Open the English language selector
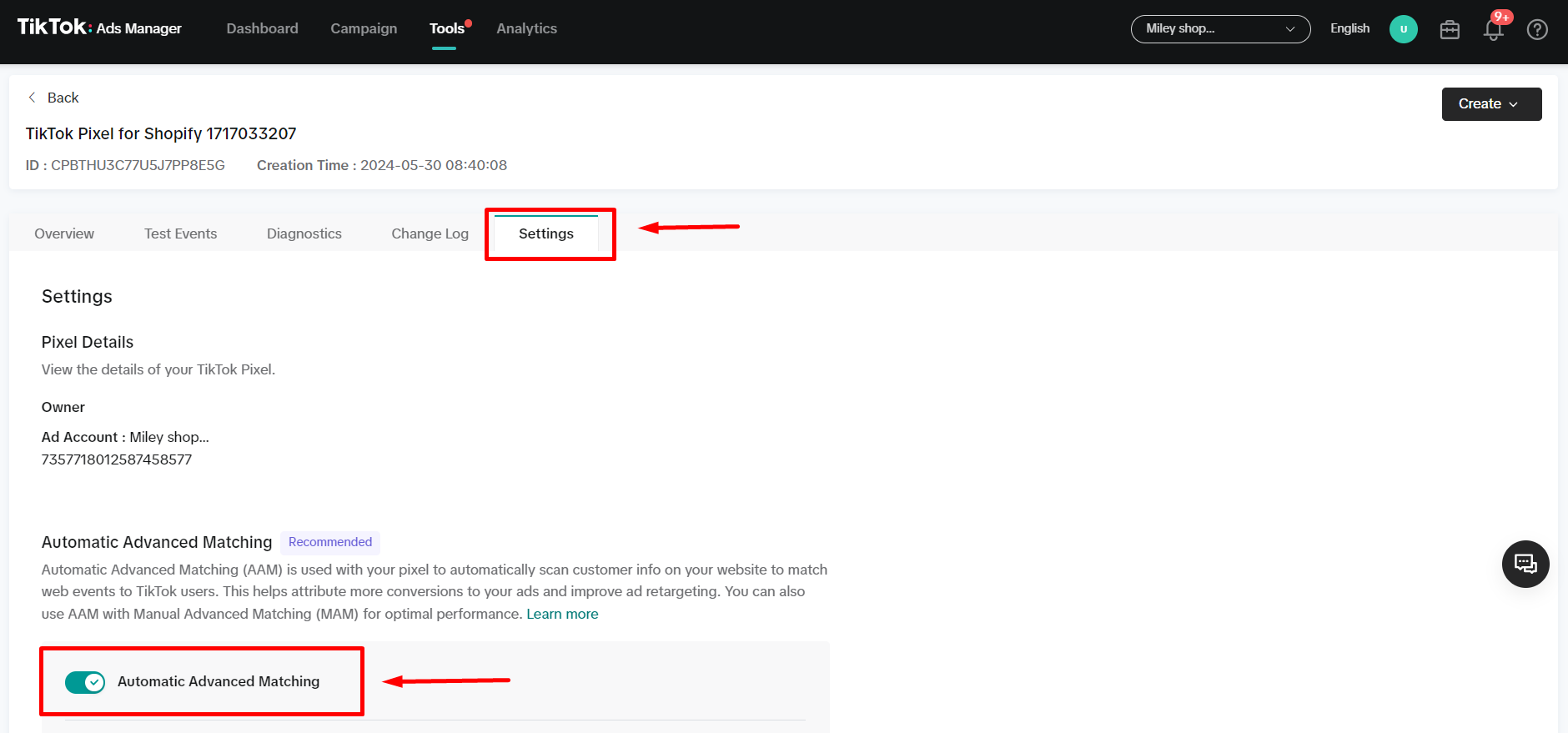This screenshot has width=1568, height=733. tap(1349, 28)
